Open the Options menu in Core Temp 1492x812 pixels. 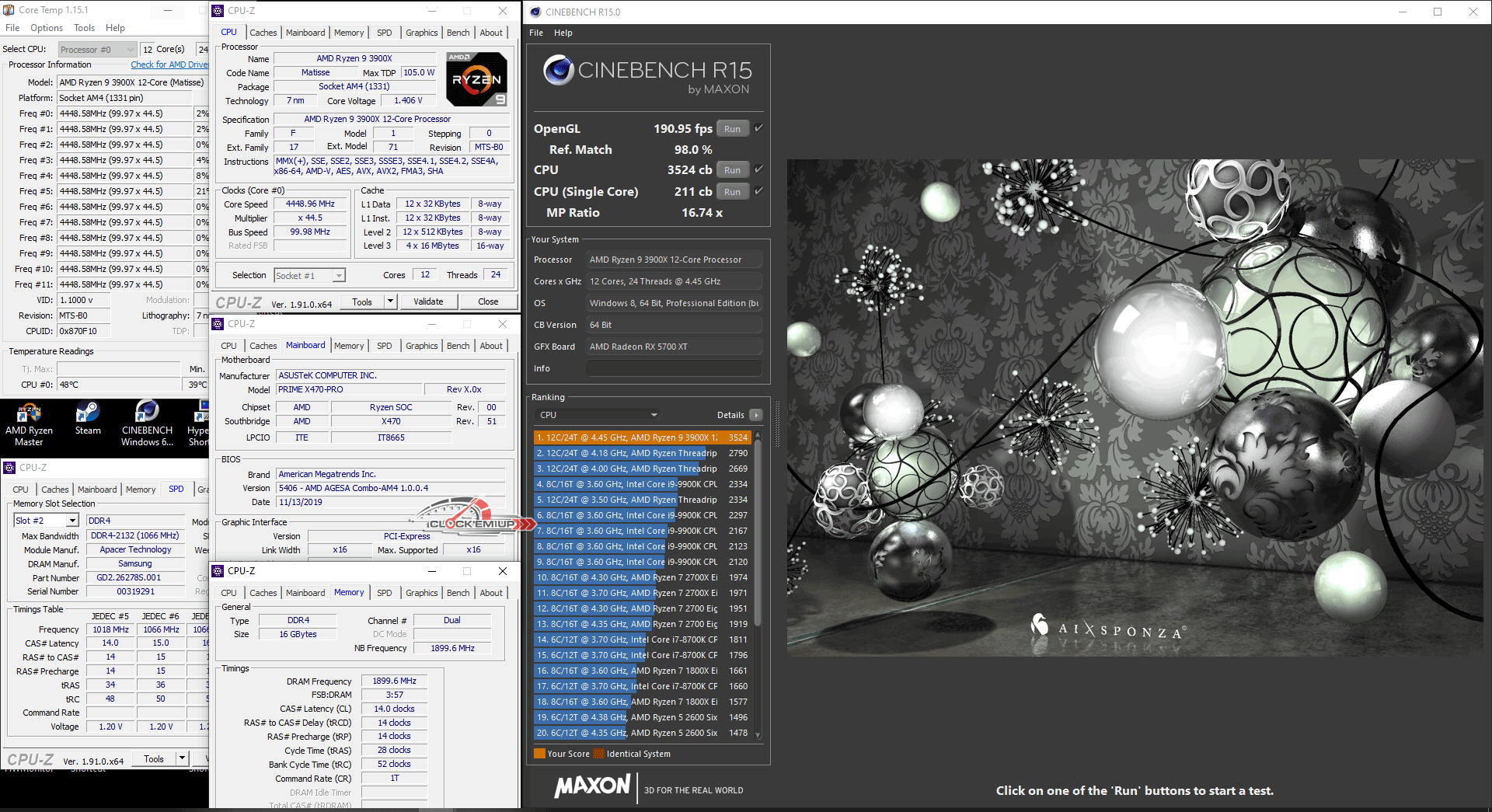coord(47,28)
